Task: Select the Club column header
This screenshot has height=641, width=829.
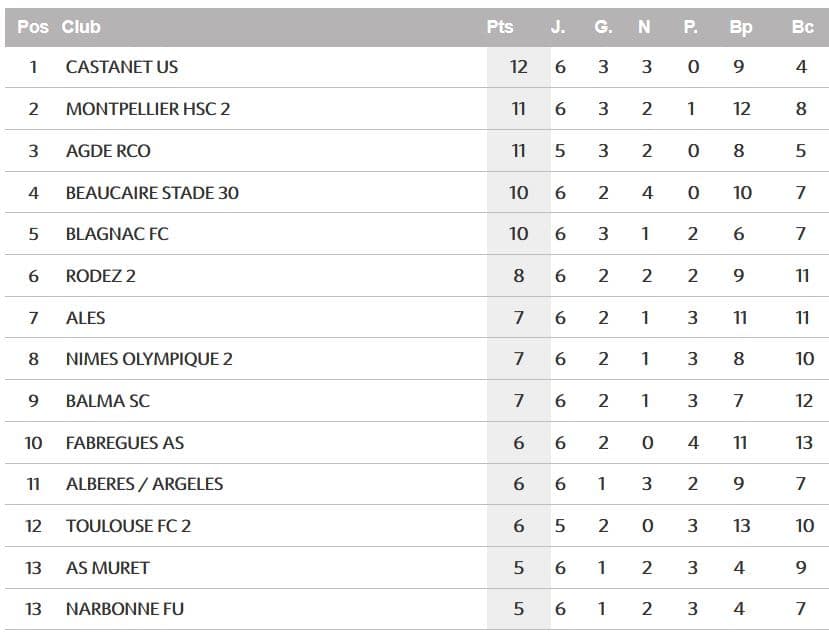Action: [81, 27]
